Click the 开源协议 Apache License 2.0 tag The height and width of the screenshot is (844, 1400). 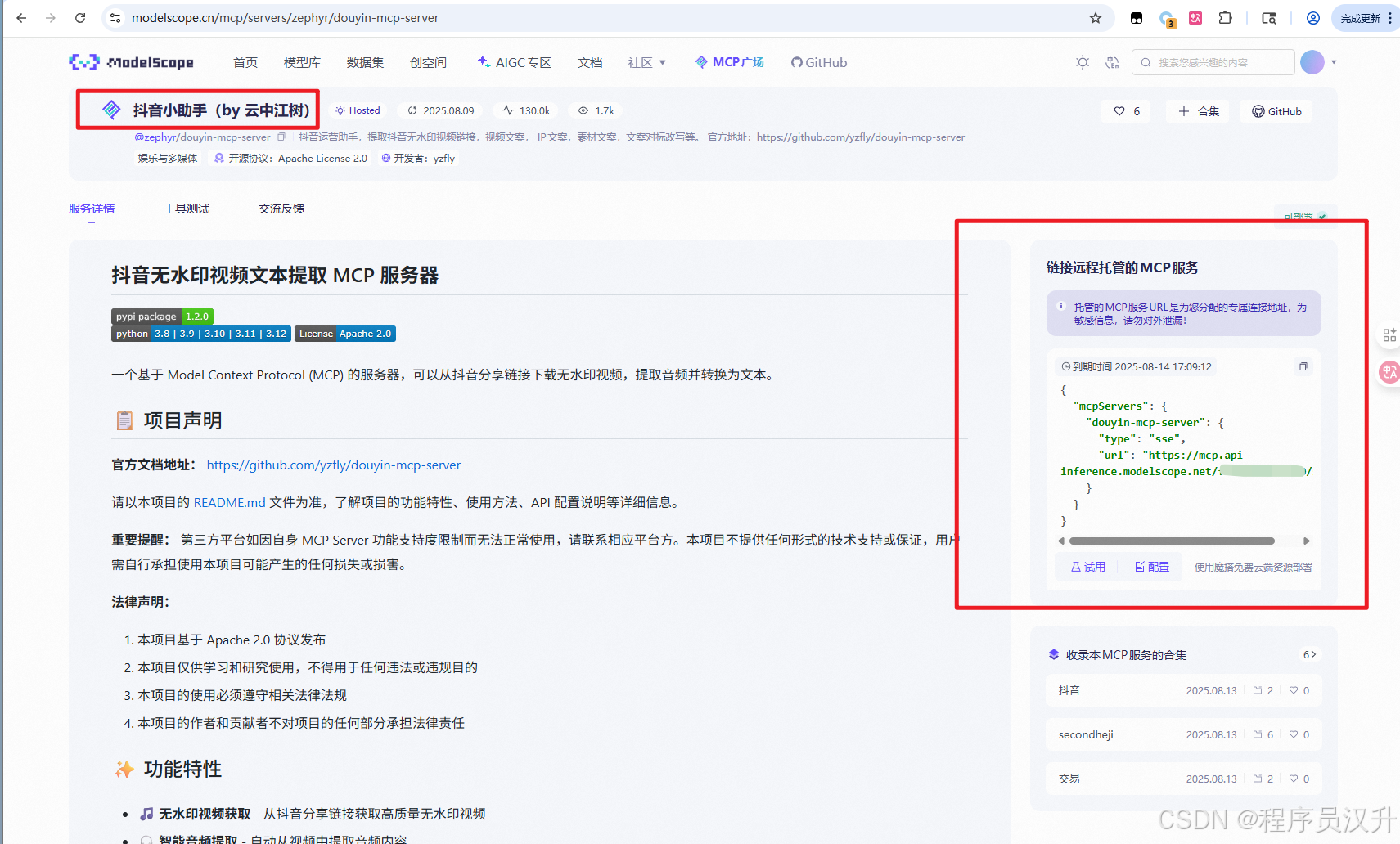[x=290, y=159]
